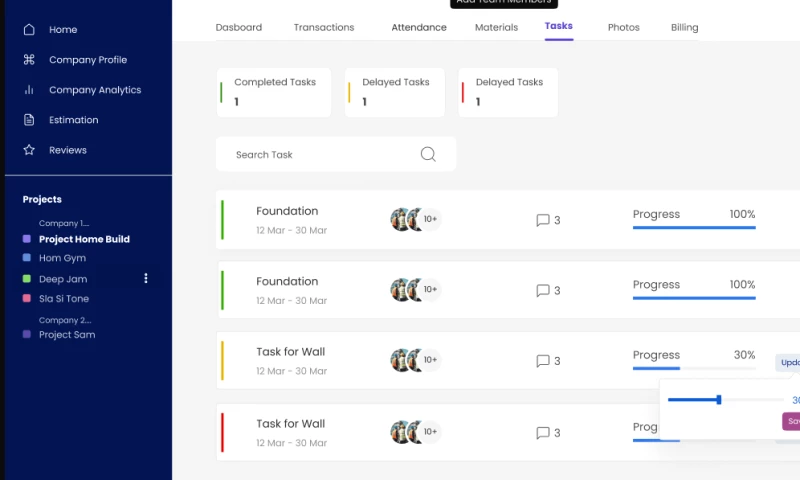Click the Company Profile command icon
The width and height of the screenshot is (800, 480).
pyautogui.click(x=29, y=60)
